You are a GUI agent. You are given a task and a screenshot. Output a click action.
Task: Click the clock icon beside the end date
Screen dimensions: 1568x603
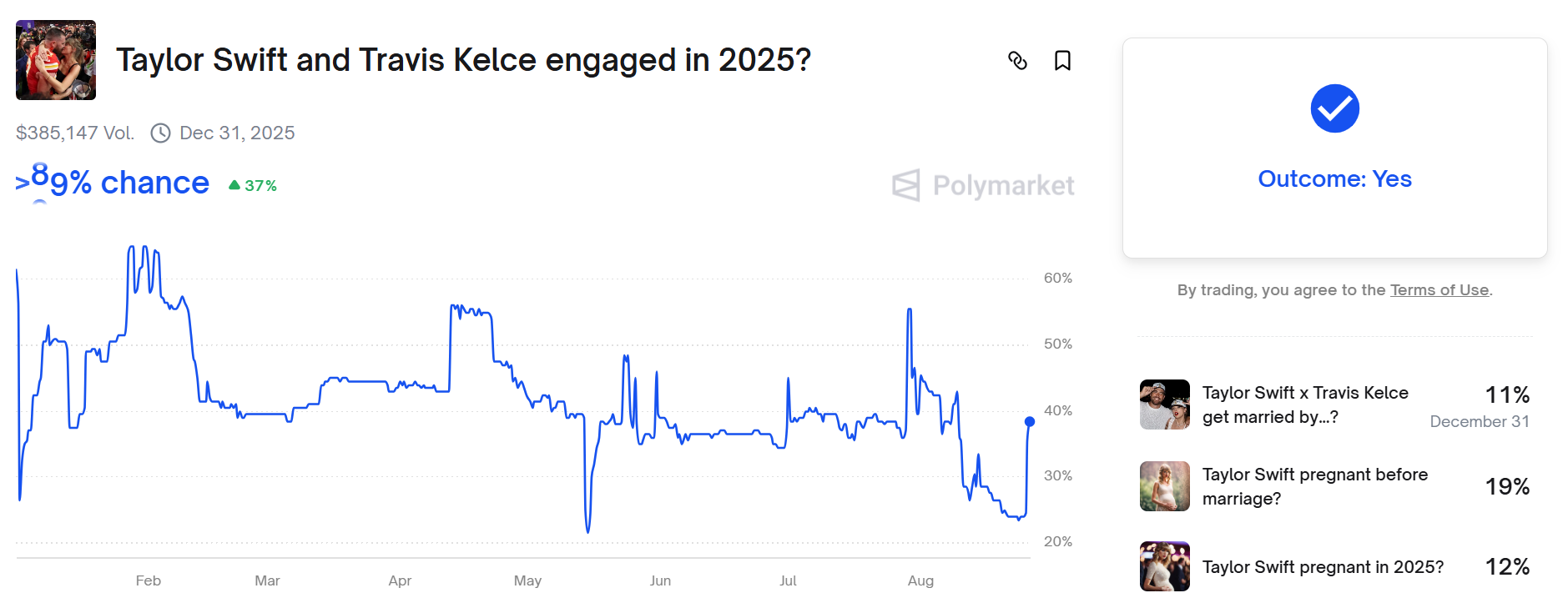point(160,133)
